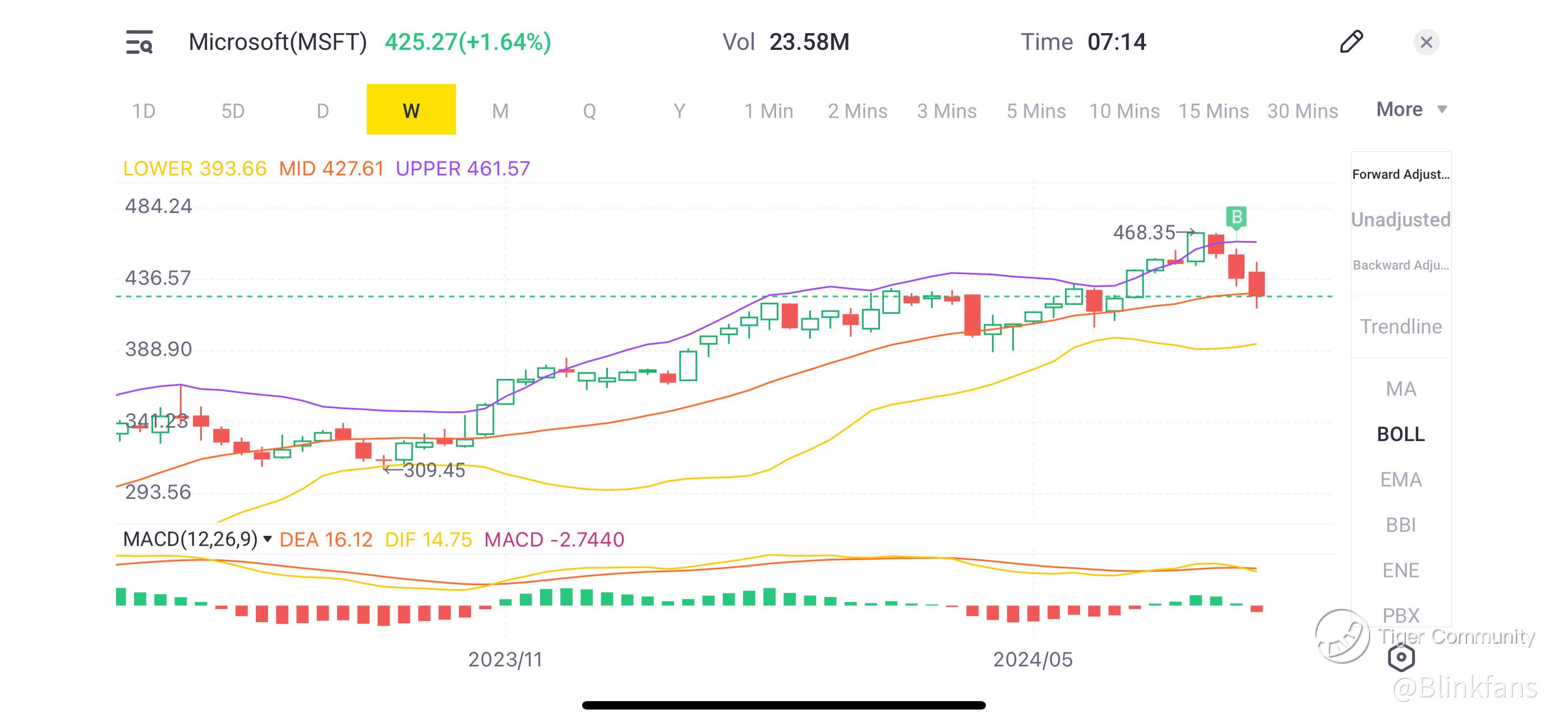Choose Forward Adjust price mode

(1401, 175)
